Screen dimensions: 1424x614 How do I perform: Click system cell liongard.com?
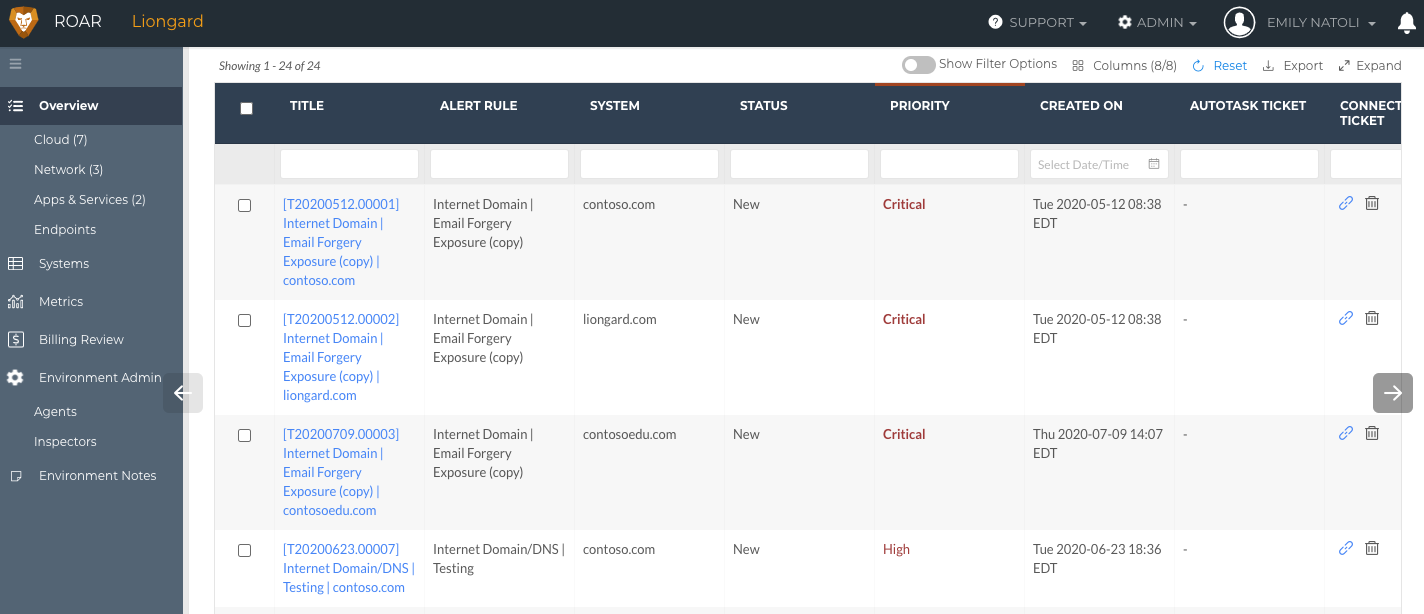[620, 319]
